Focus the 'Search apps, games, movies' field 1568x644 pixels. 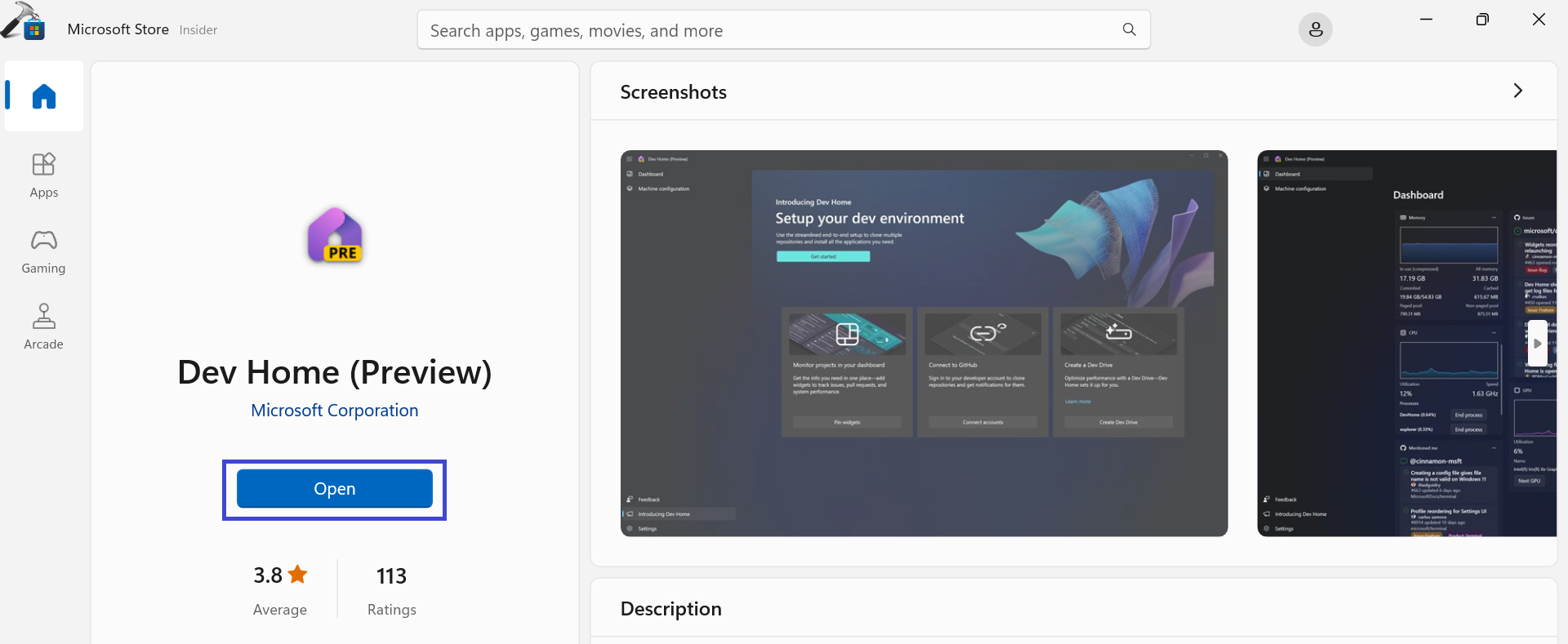click(768, 30)
